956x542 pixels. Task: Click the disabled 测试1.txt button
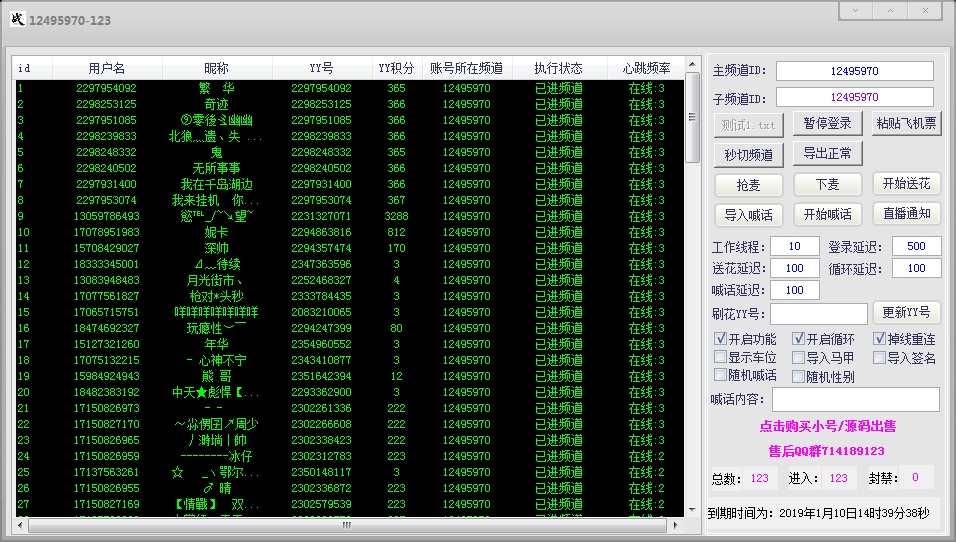coord(748,125)
